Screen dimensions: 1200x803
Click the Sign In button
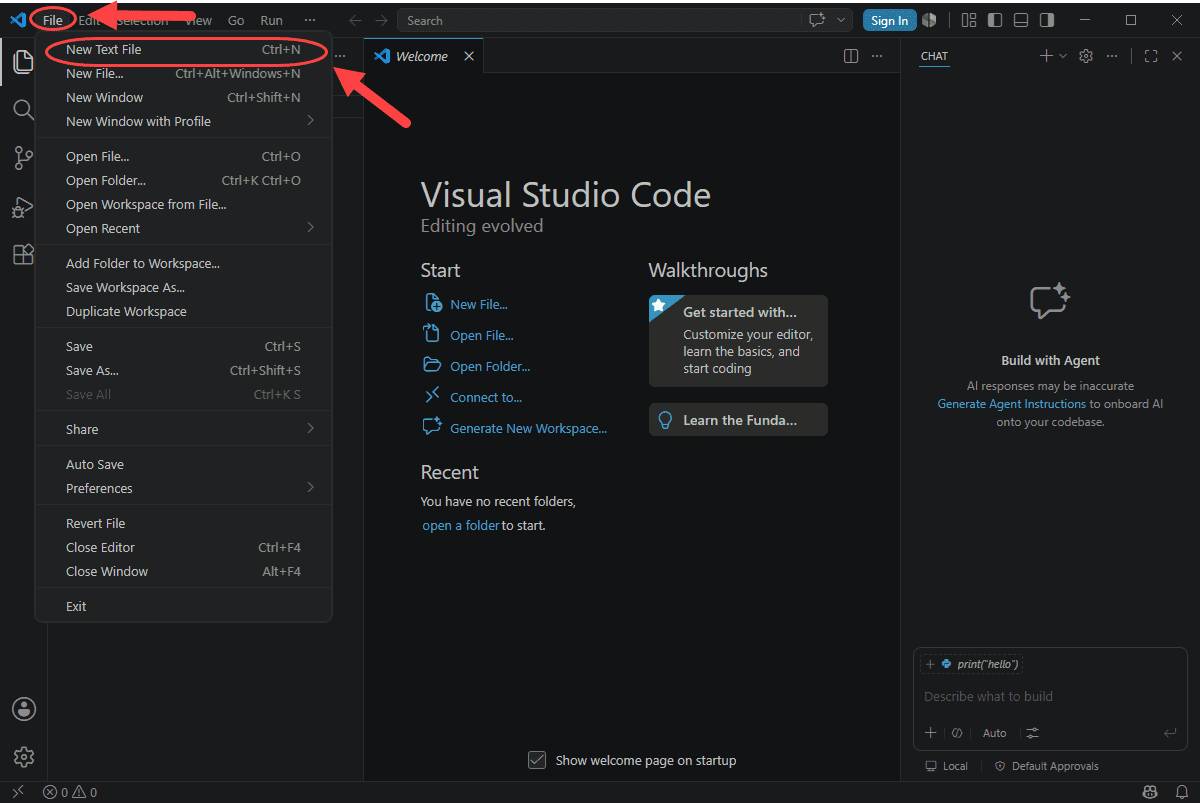coord(889,20)
